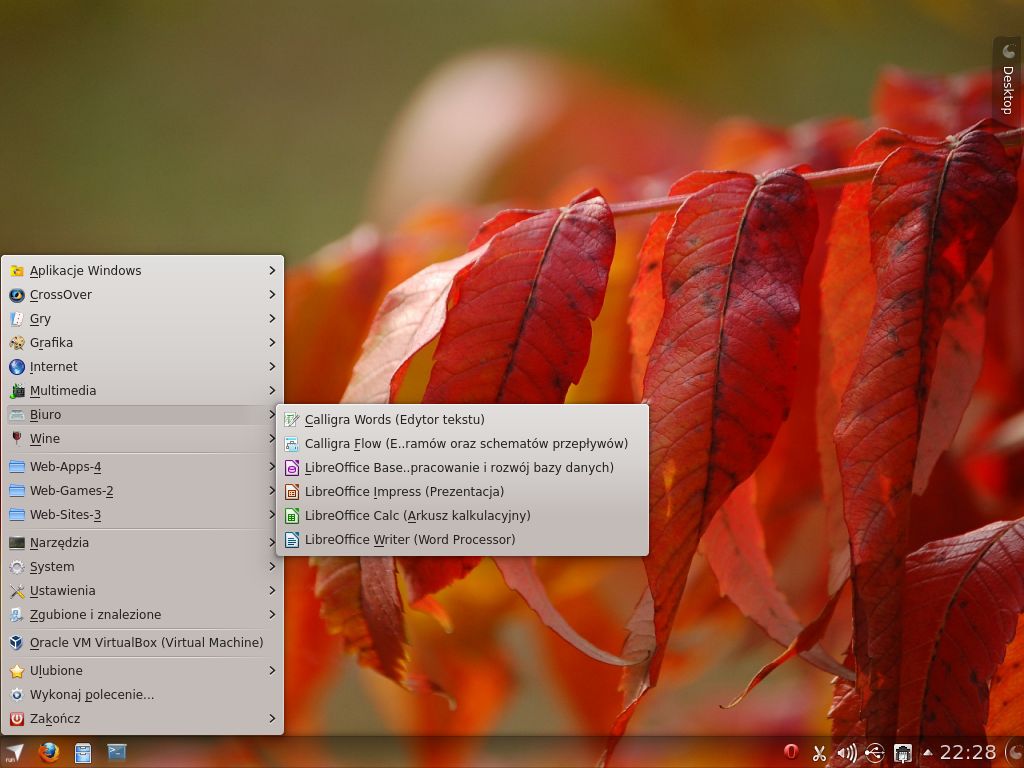Expand the arrow next to Ulubione
Image resolution: width=1024 pixels, height=768 pixels.
point(272,671)
